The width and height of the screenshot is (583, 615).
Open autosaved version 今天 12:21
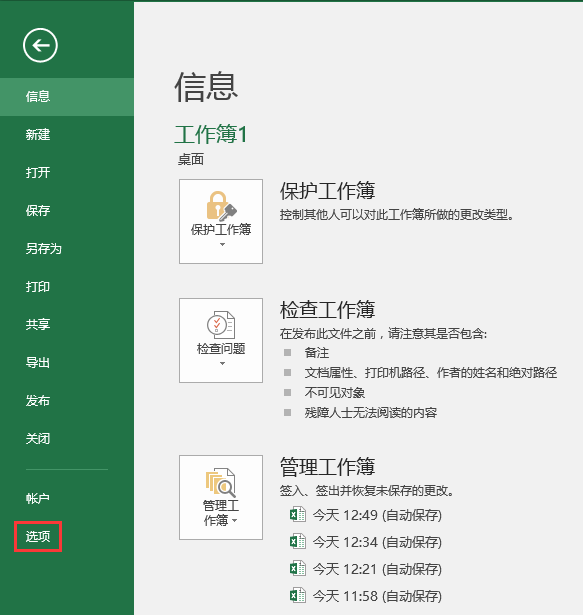377,569
